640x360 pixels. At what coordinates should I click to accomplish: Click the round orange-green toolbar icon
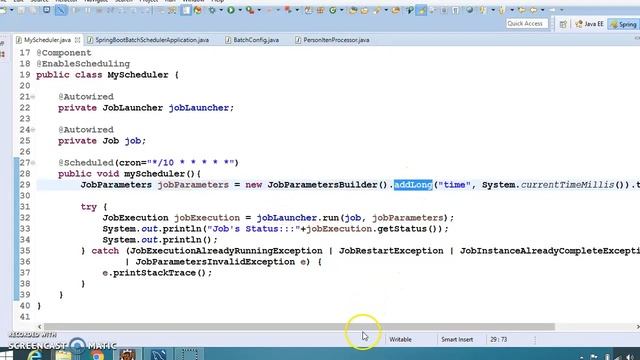pos(198,10)
